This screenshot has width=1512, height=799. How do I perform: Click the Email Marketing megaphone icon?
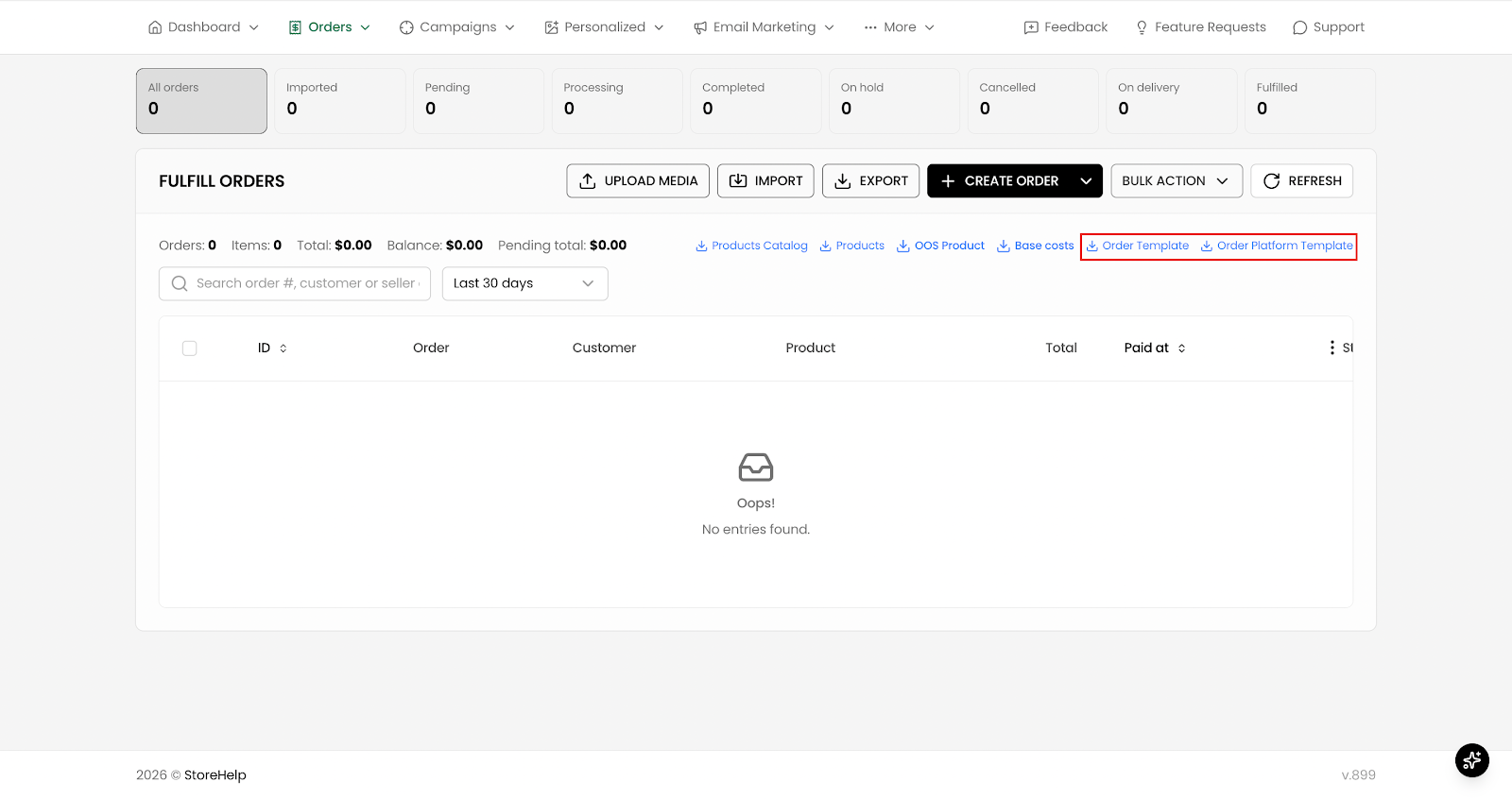coord(700,27)
